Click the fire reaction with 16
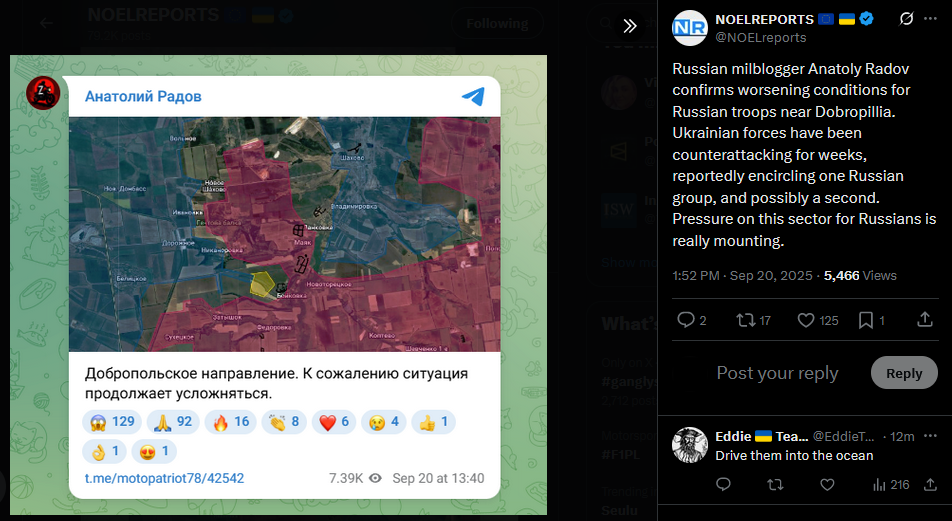Viewport: 952px width, 521px height. [x=231, y=422]
